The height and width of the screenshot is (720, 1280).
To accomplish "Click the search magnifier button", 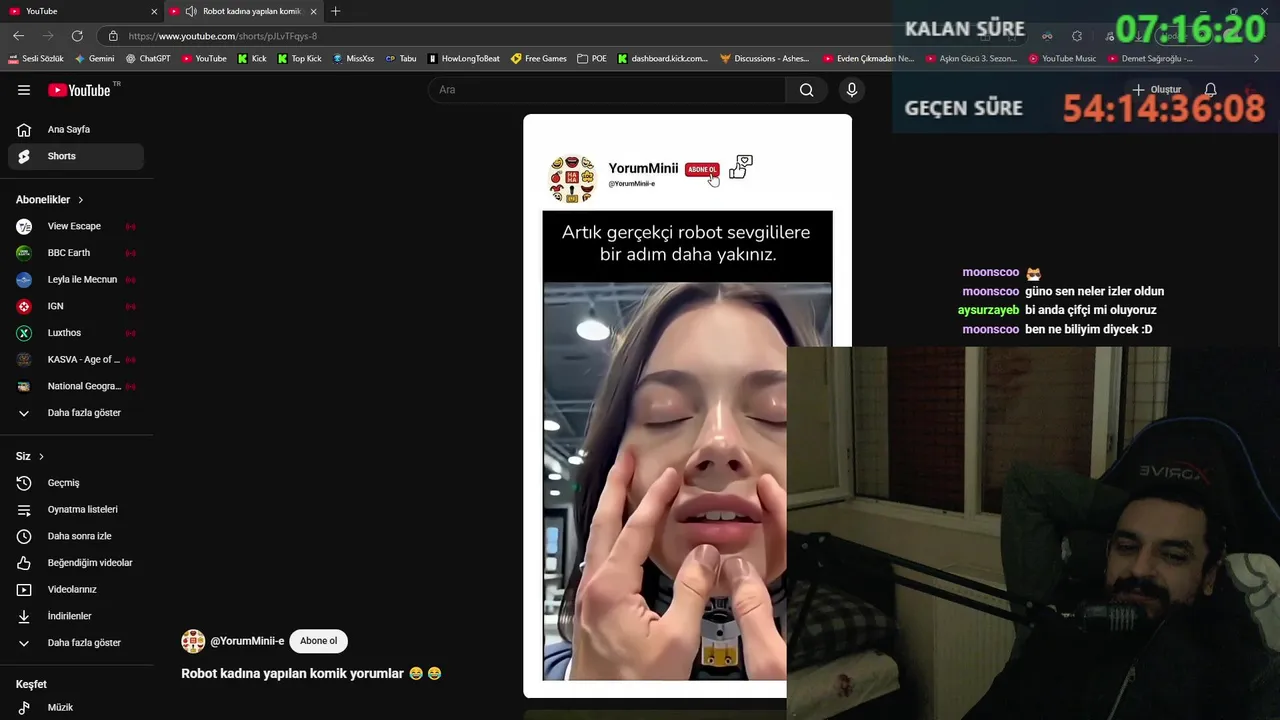I will pos(806,90).
